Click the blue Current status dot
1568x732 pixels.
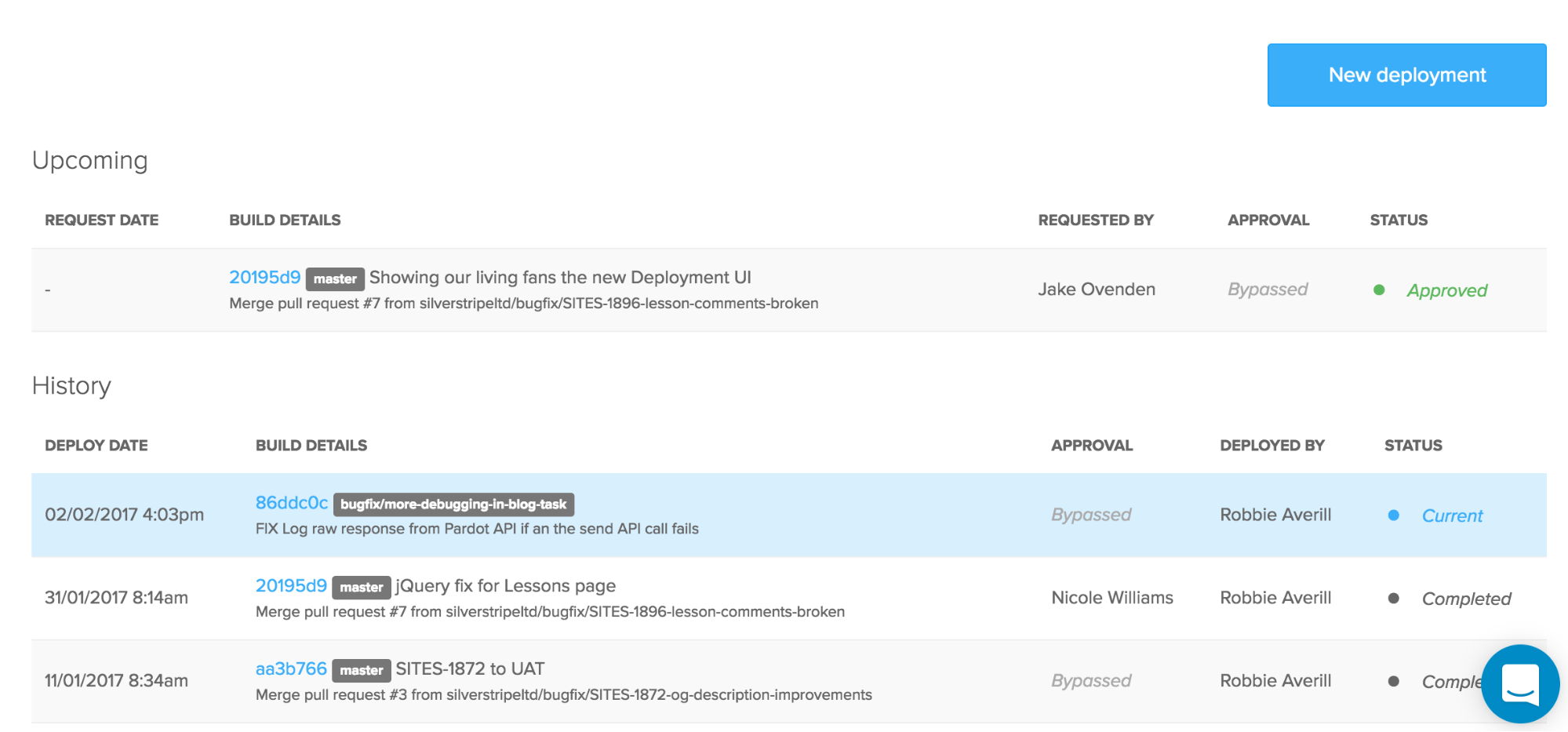click(1393, 515)
